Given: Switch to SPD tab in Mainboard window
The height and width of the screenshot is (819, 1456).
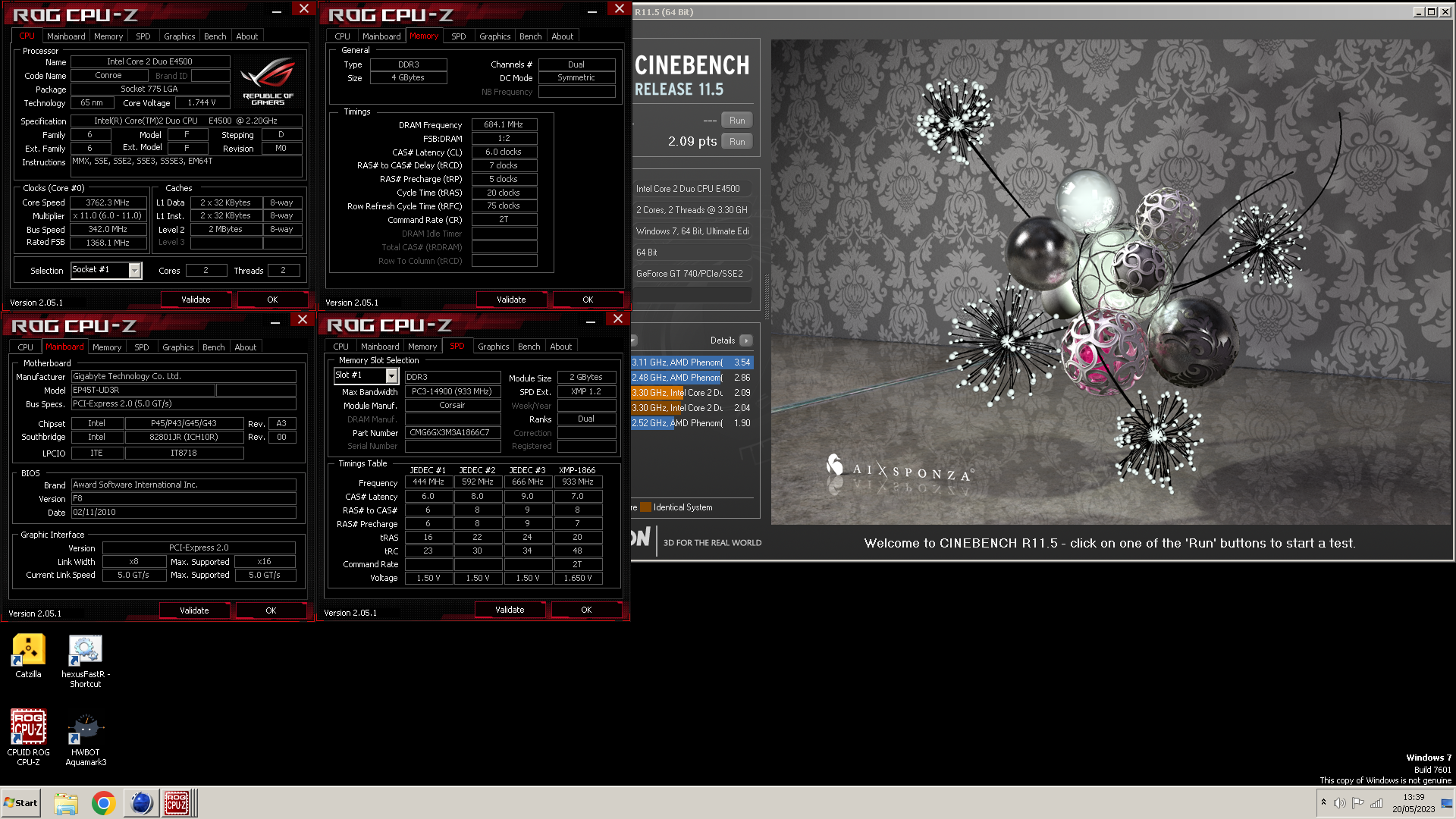Looking at the screenshot, I should click(142, 347).
